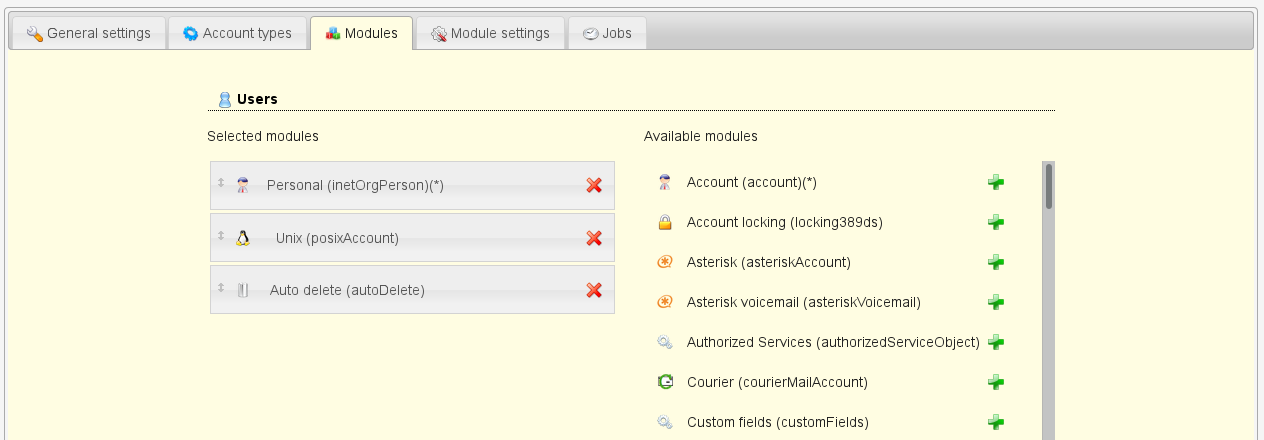Go to the Jobs tab

coord(607,33)
